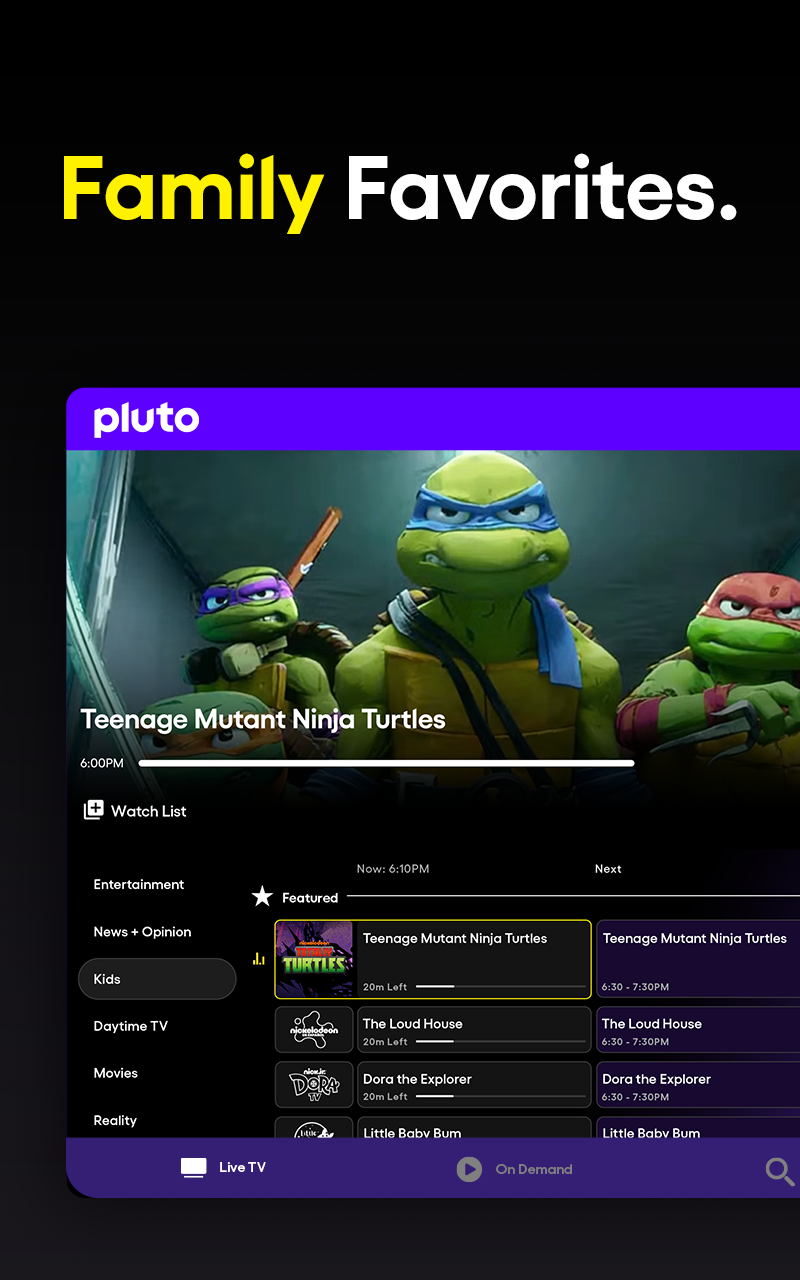The width and height of the screenshot is (800, 1280).
Task: Switch to the Live TV tab
Action: coord(223,1168)
